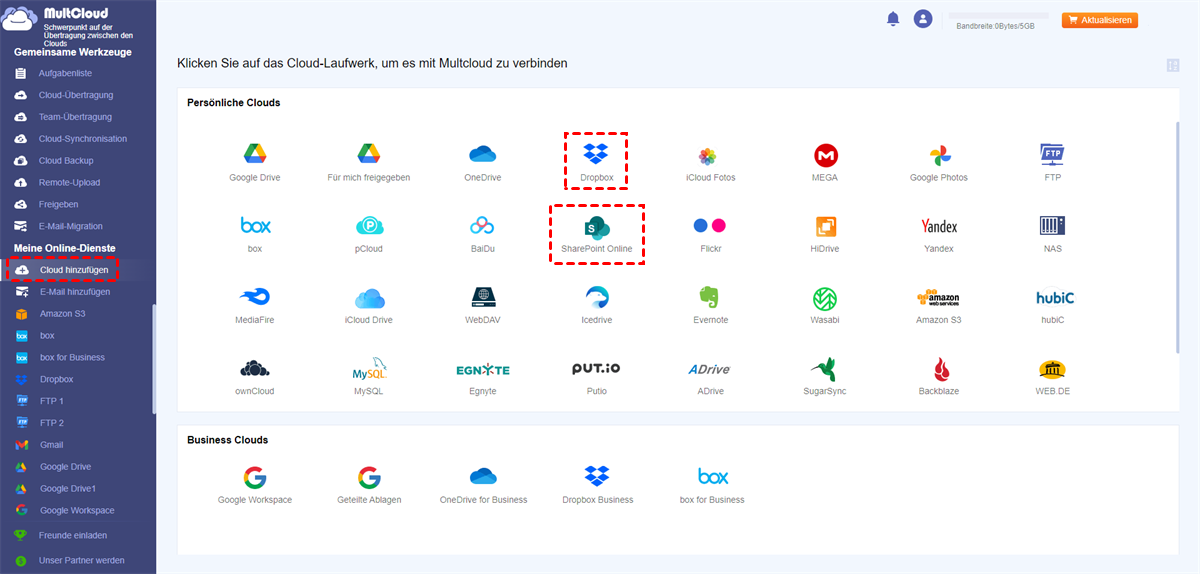Choose the HiDrive icon

coord(825,226)
